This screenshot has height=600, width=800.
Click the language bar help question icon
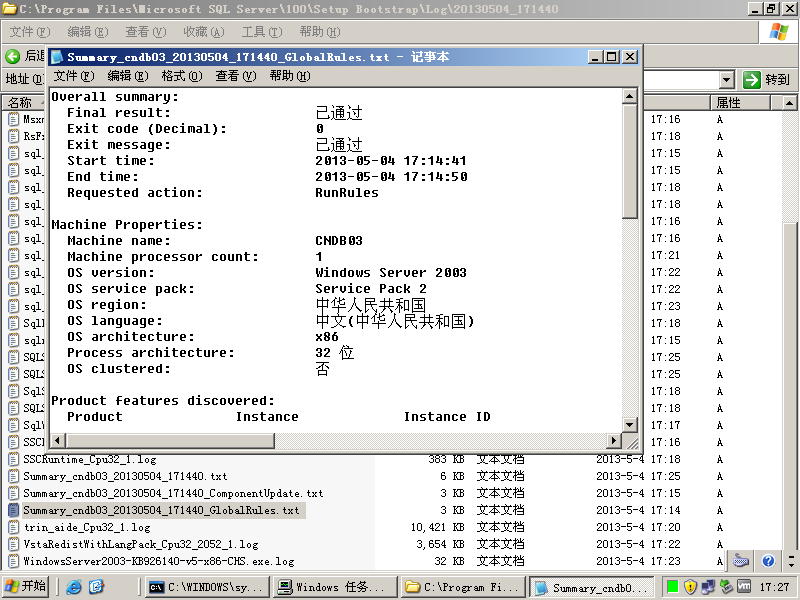tap(768, 561)
